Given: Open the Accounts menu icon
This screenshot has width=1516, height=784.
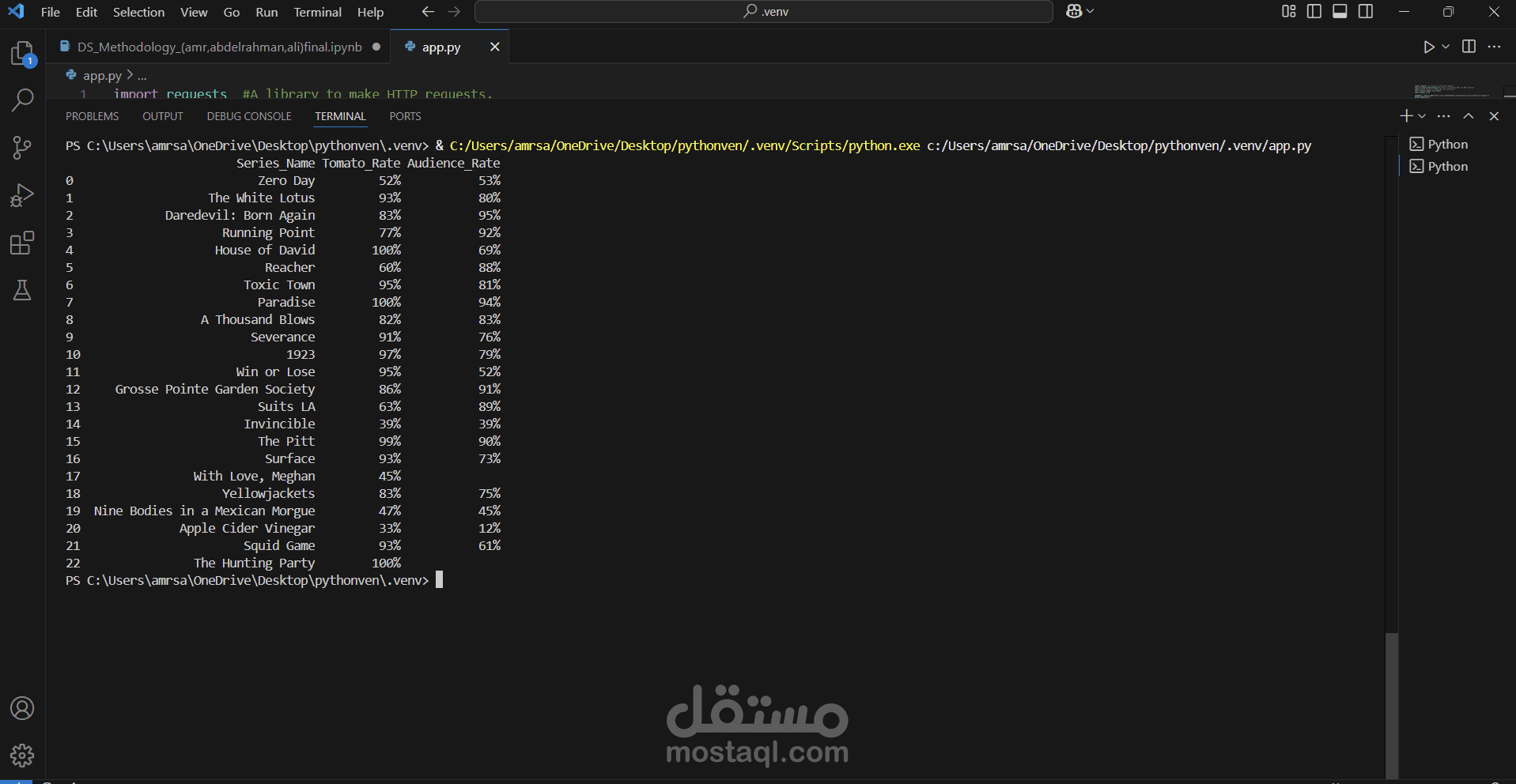Looking at the screenshot, I should point(22,708).
